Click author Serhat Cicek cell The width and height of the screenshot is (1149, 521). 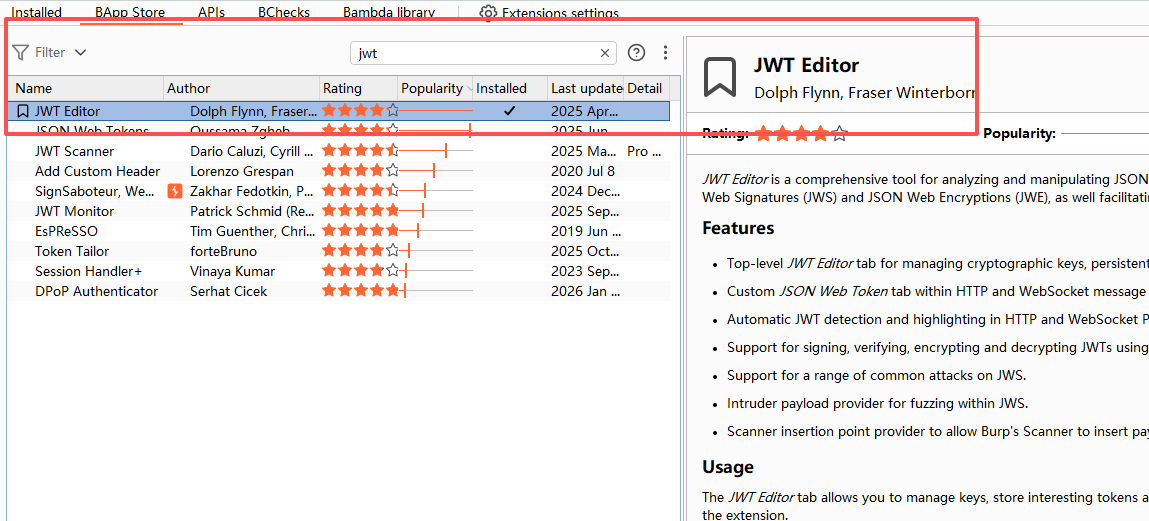tap(229, 291)
